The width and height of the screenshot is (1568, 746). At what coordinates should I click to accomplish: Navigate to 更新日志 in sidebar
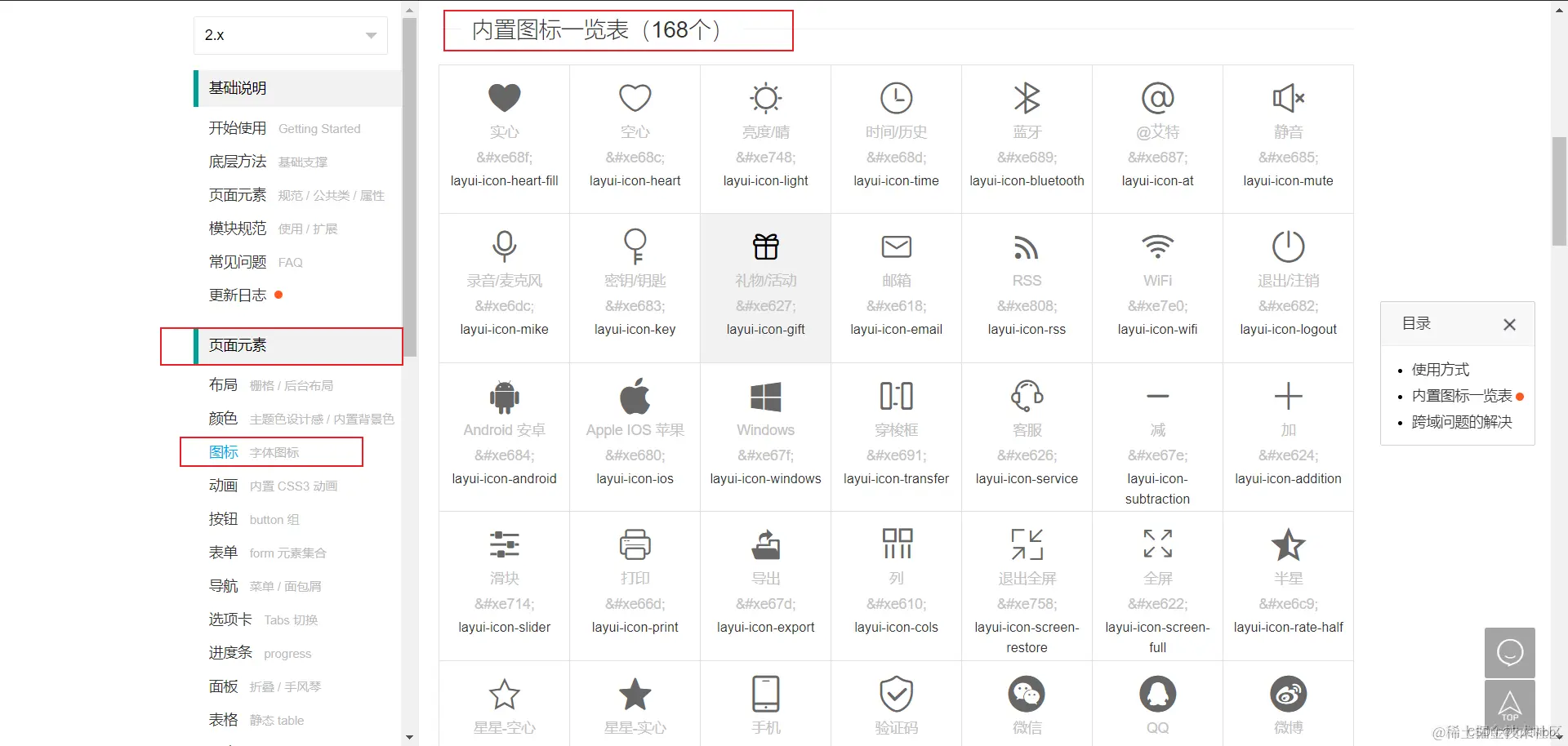237,295
